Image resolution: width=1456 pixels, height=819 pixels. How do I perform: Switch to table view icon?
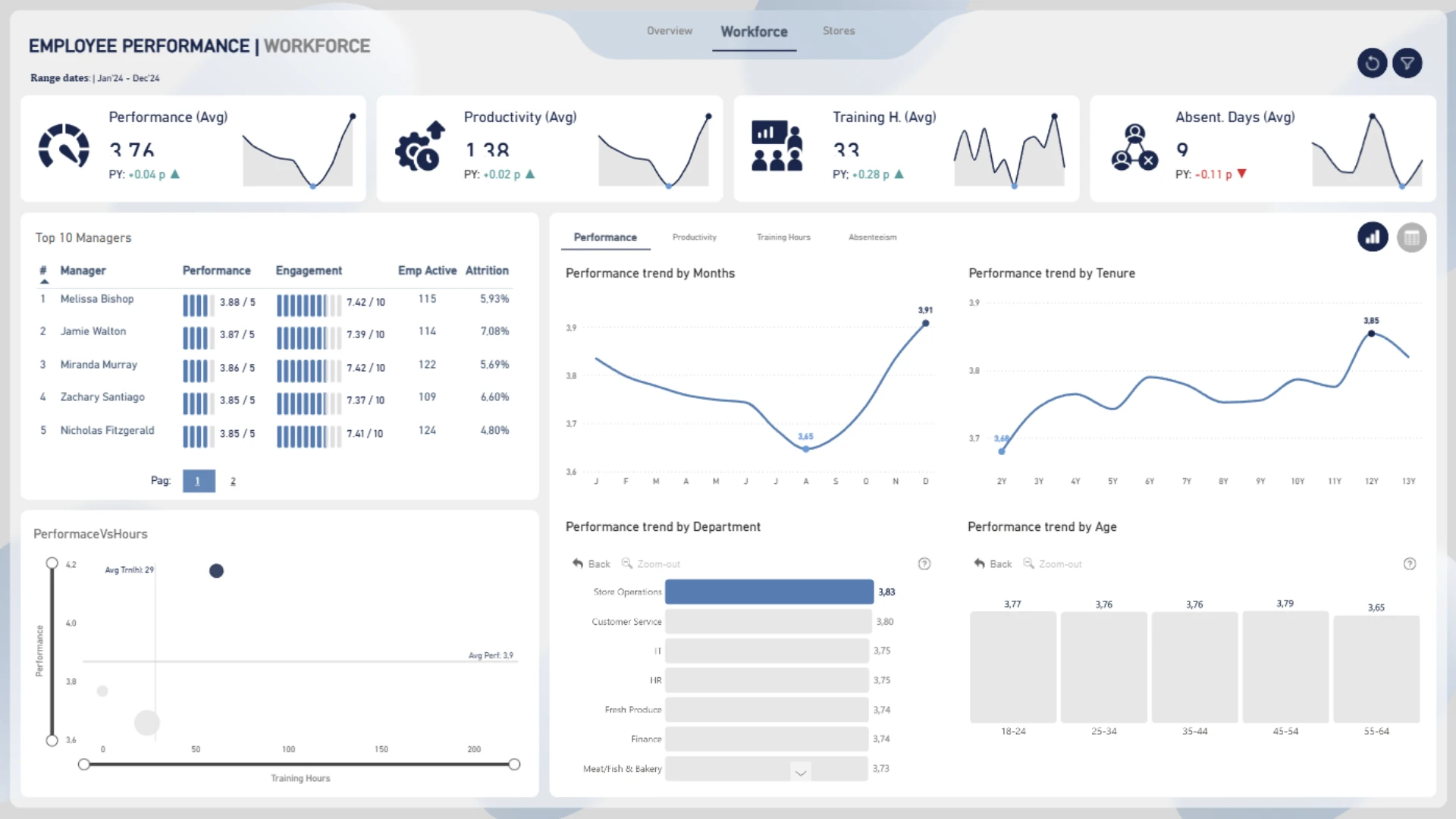[x=1411, y=238]
